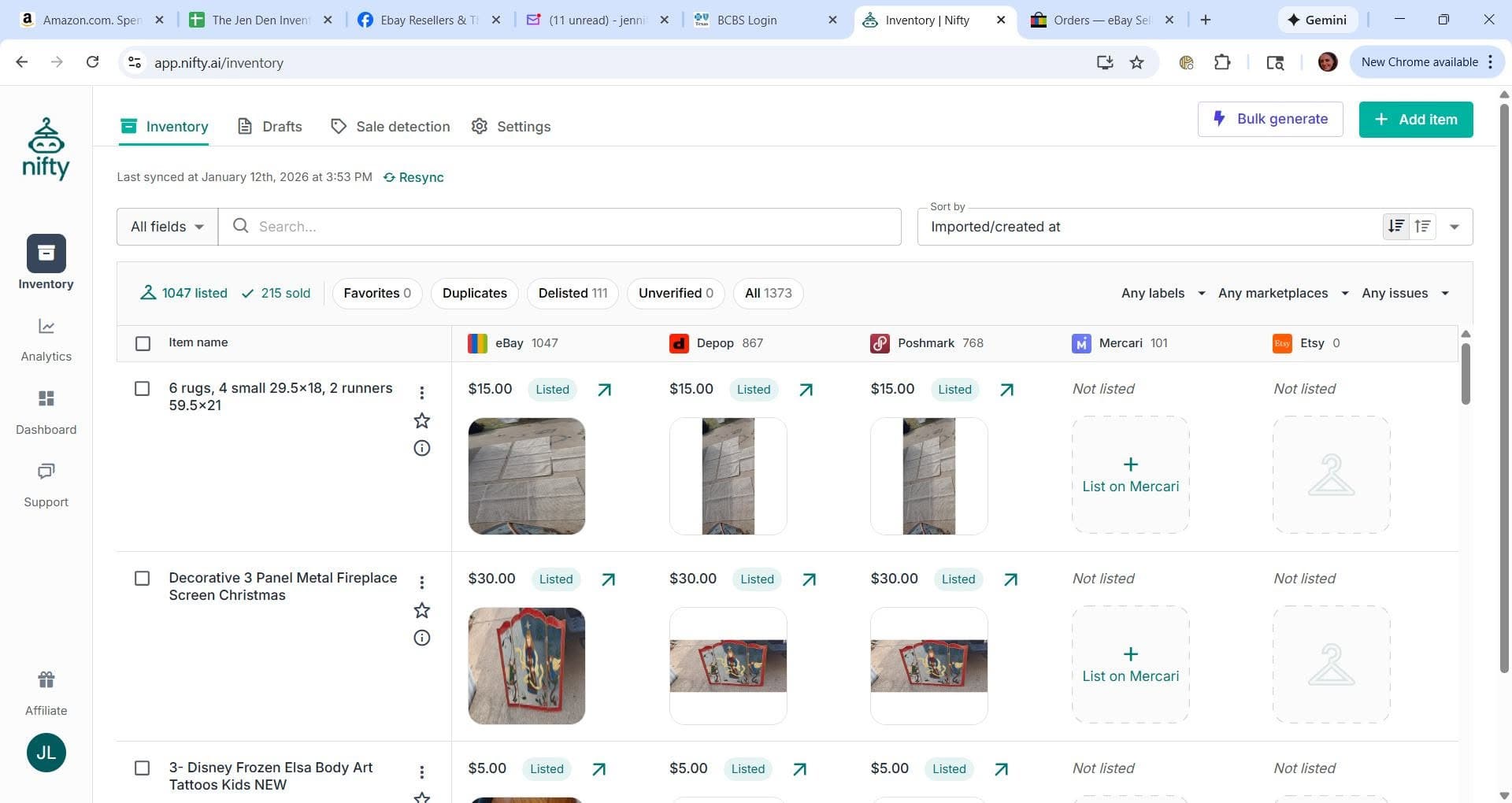Open the Any marketplaces filter dropdown
The width and height of the screenshot is (1512, 803).
pos(1284,293)
